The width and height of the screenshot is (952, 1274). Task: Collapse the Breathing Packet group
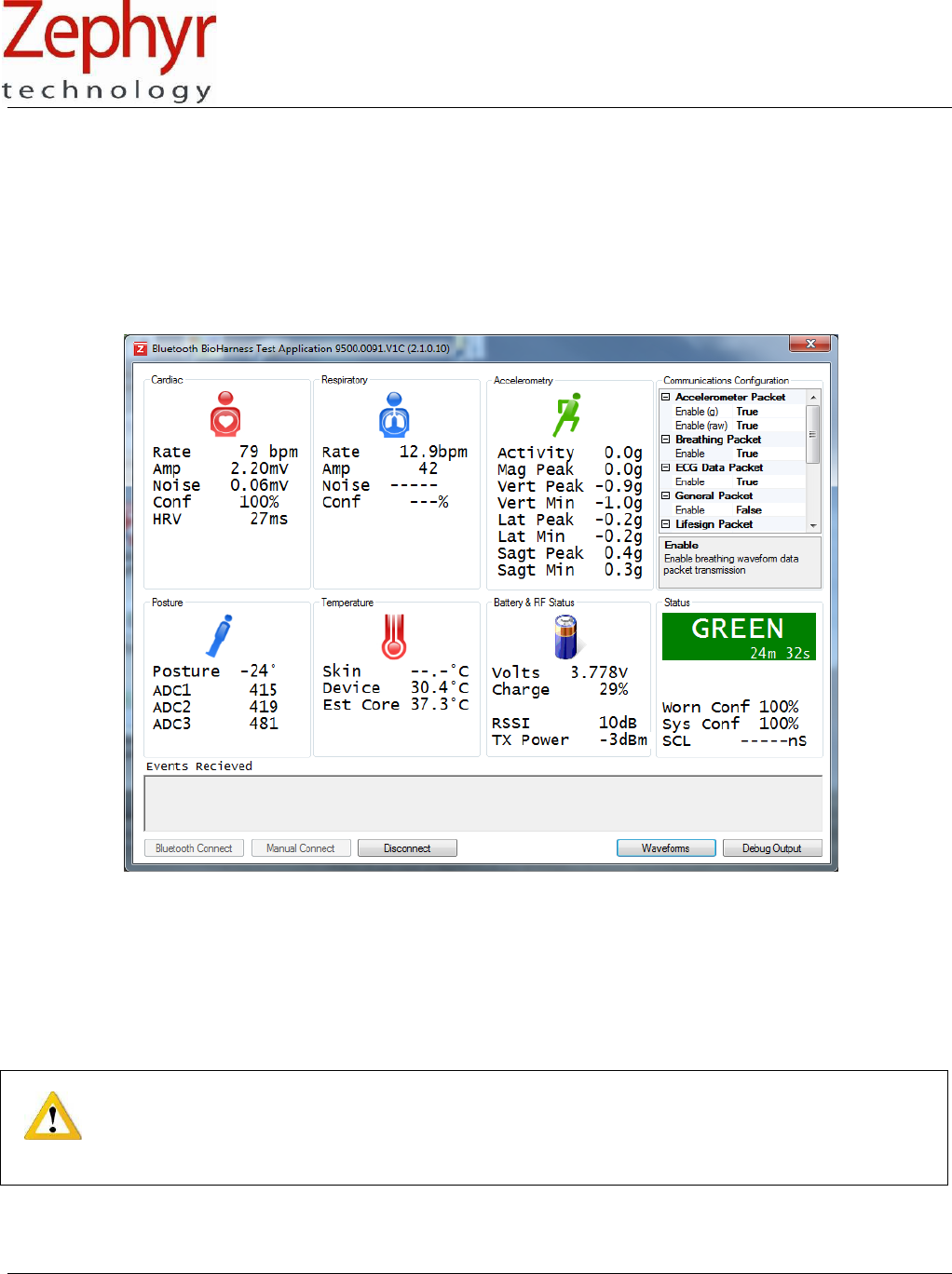(x=666, y=439)
